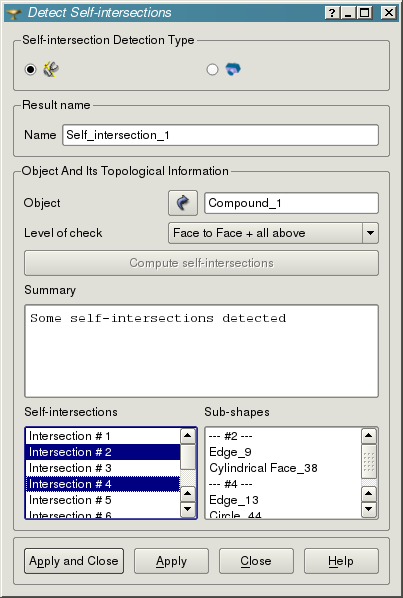Screen dimensions: 403x598
Task: Click the top up arrow of Sub-shapes scrollbar
Action: click(x=369, y=436)
